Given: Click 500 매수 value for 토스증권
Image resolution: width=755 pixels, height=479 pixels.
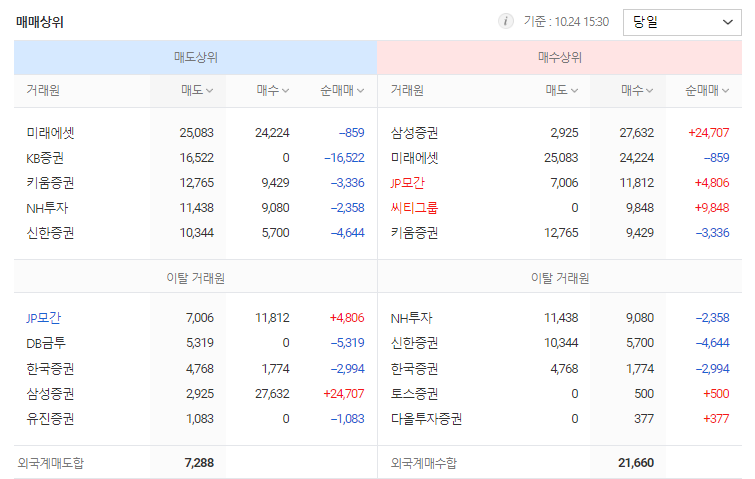Looking at the screenshot, I should coord(644,394).
